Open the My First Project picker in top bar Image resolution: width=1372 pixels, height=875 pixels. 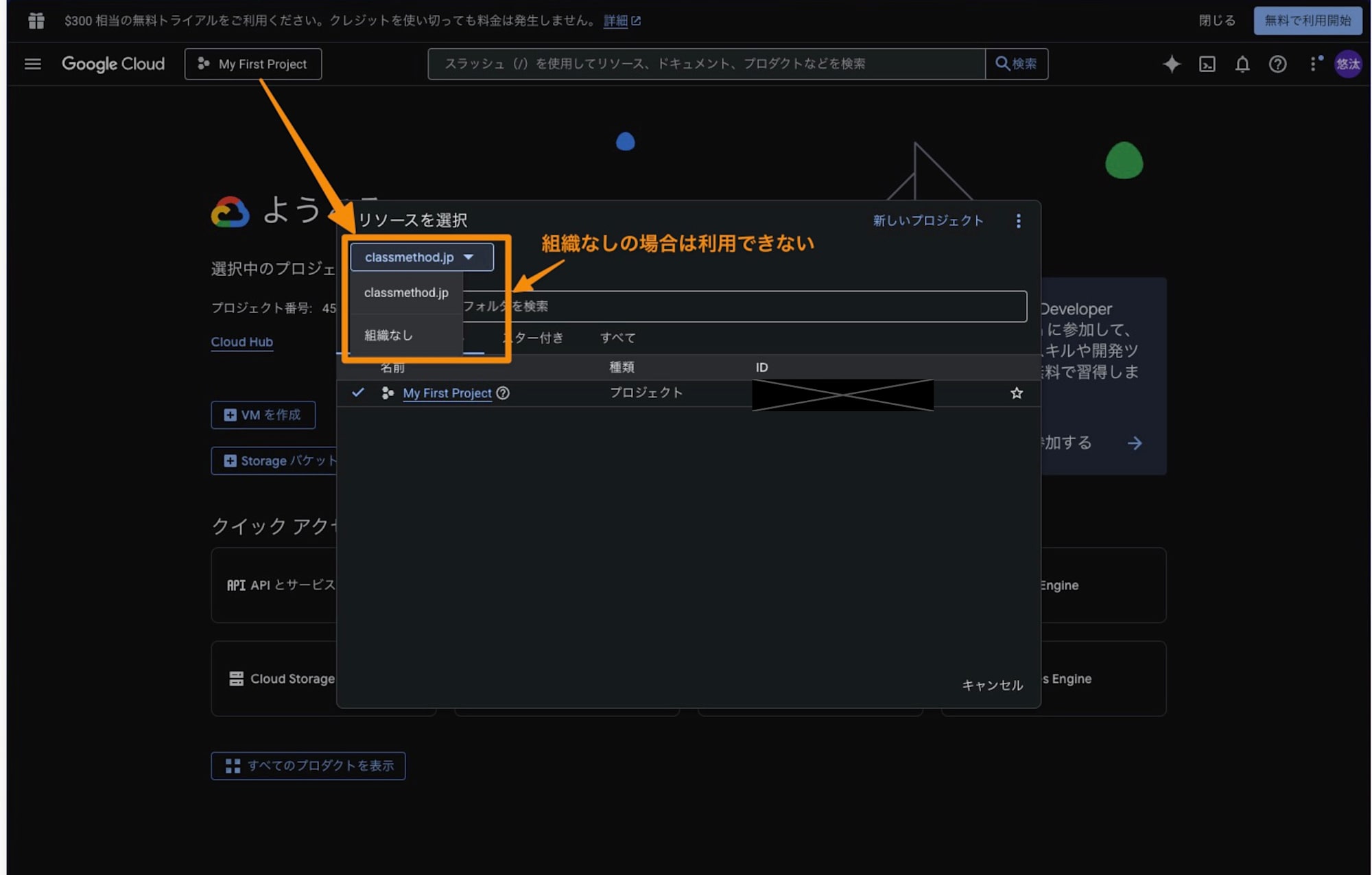click(253, 64)
